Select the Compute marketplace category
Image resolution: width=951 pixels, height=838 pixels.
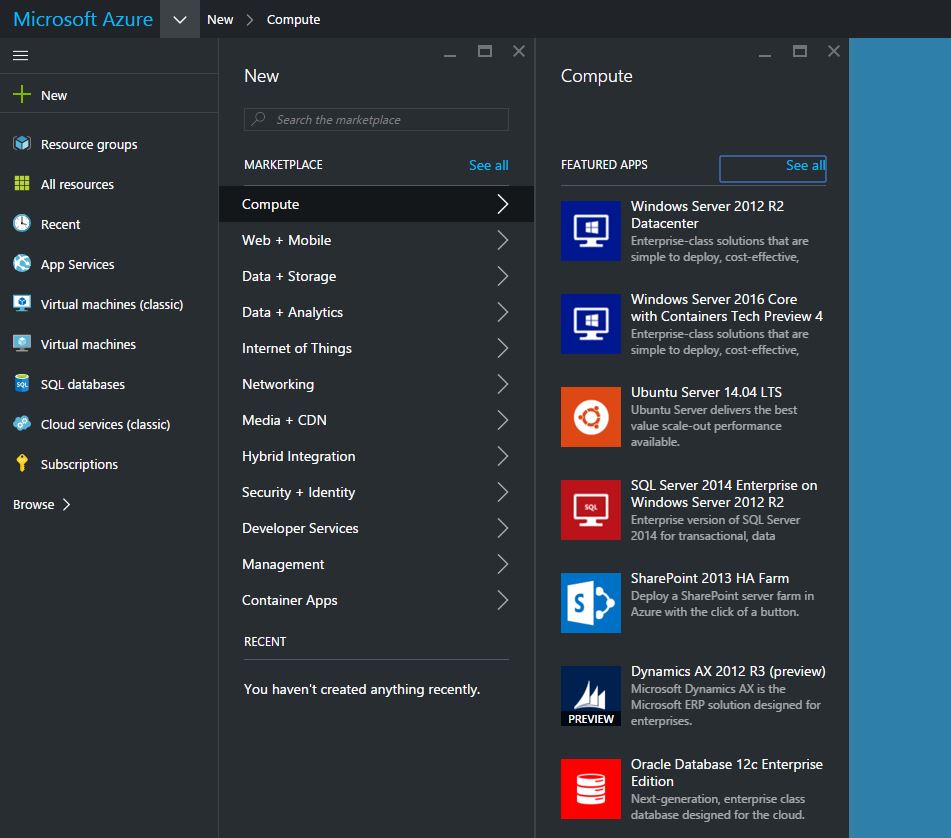tap(376, 204)
